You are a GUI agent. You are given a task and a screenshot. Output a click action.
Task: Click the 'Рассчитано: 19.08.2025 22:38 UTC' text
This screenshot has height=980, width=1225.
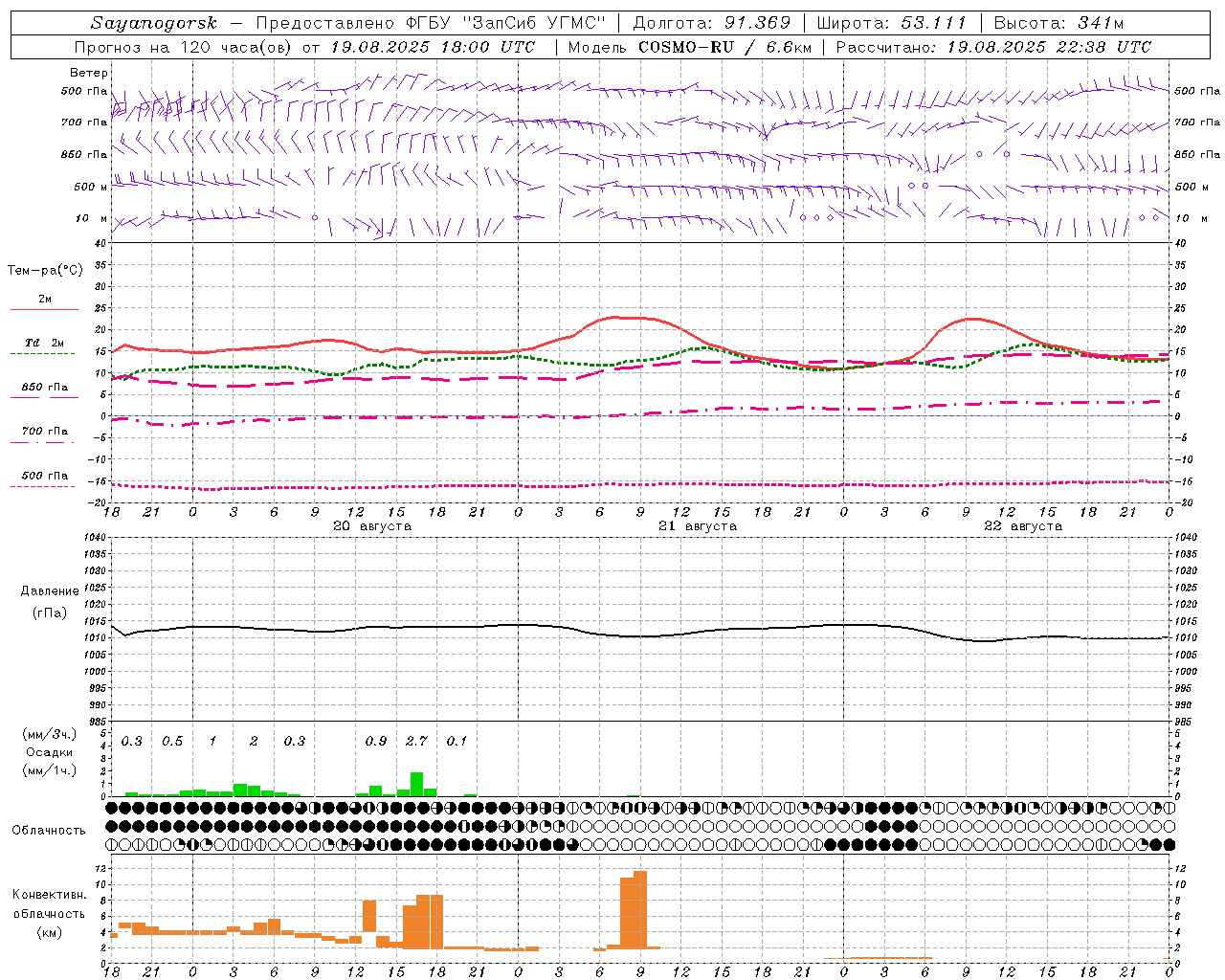(993, 47)
